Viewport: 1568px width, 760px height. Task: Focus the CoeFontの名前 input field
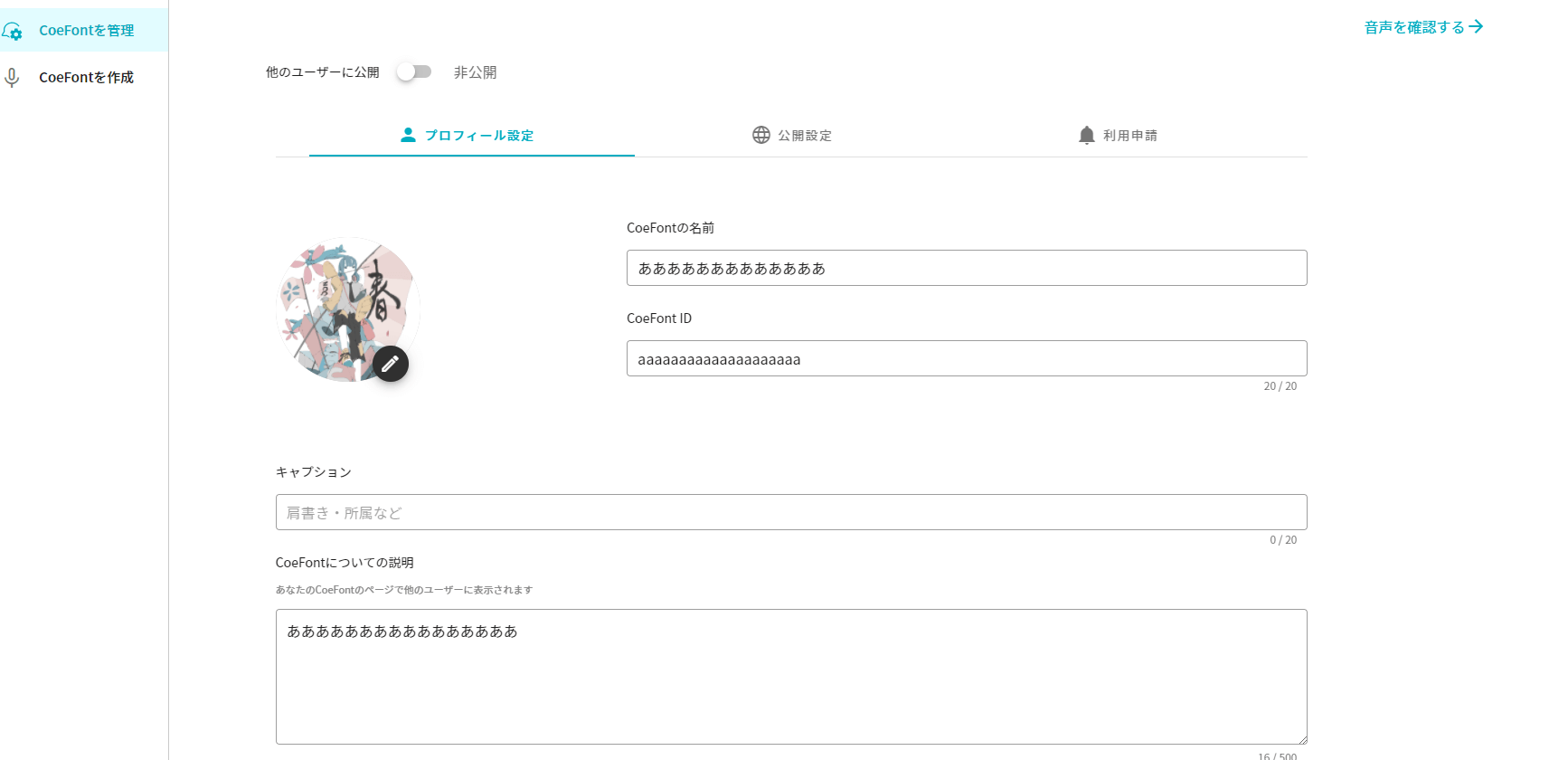tap(967, 268)
